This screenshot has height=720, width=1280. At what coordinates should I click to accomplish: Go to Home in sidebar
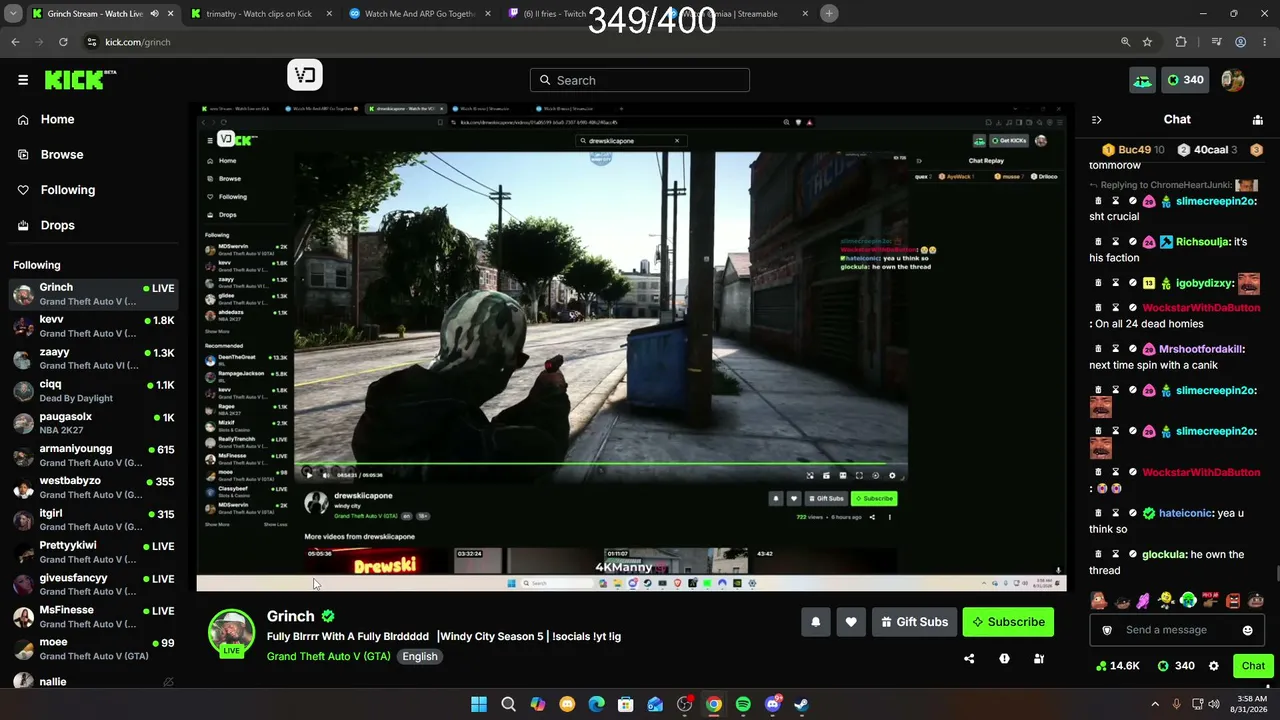[57, 119]
